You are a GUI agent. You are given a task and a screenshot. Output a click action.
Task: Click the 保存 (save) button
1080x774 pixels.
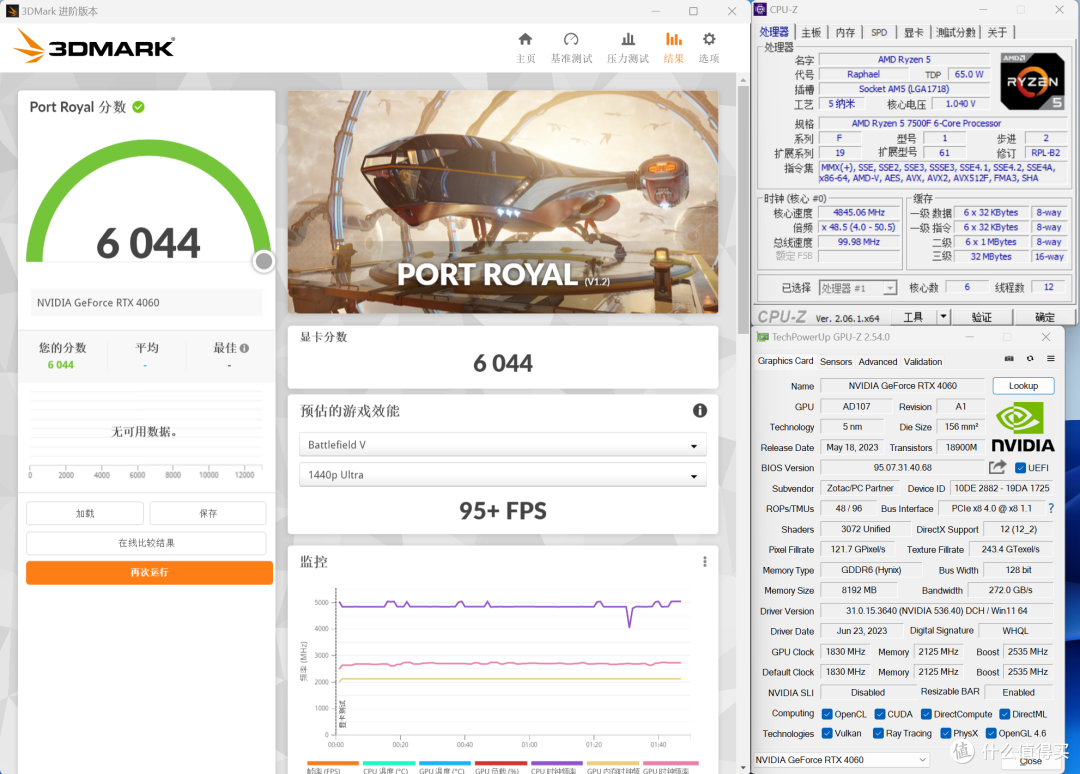(x=208, y=513)
